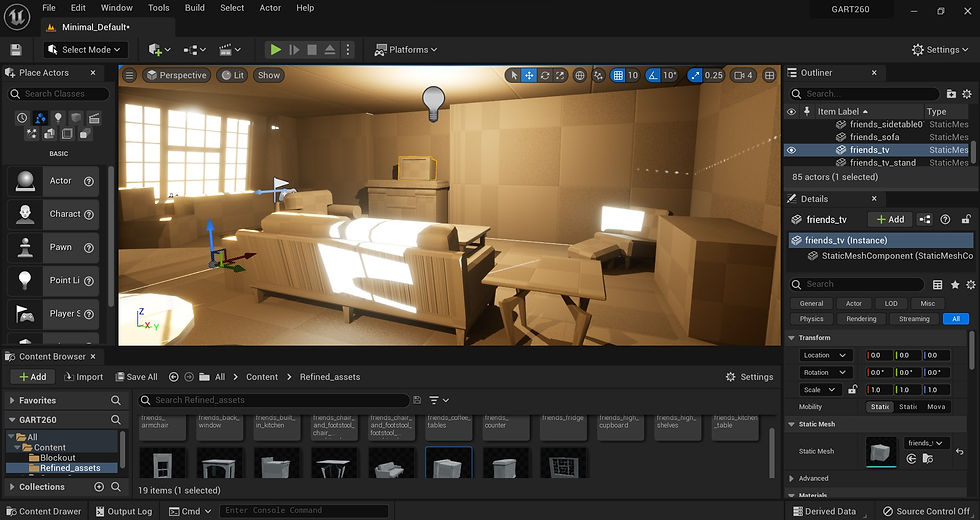Open the quick add content icon
The height and width of the screenshot is (520, 980).
pos(157,49)
